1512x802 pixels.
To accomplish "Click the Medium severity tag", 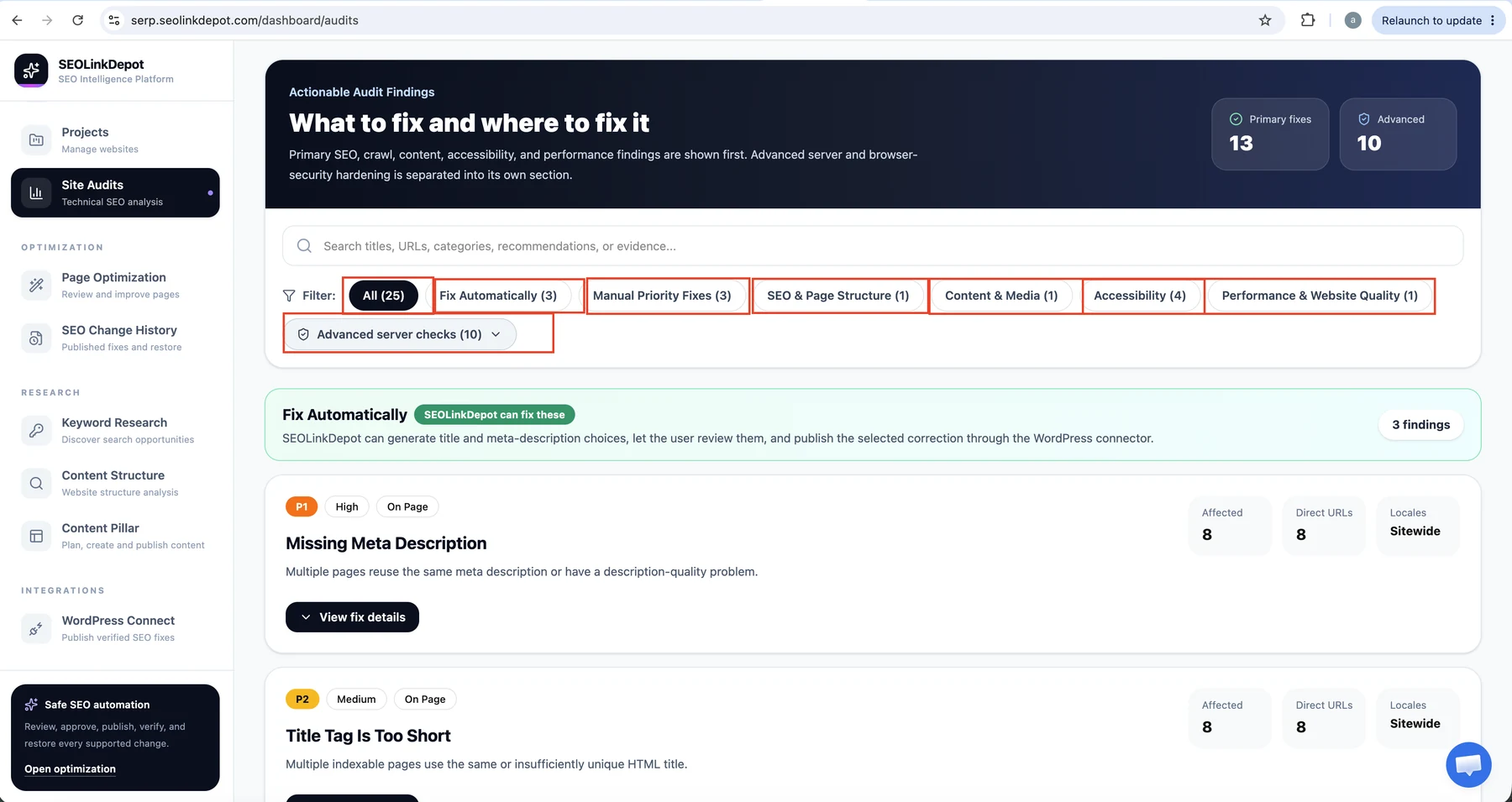I will tap(356, 699).
